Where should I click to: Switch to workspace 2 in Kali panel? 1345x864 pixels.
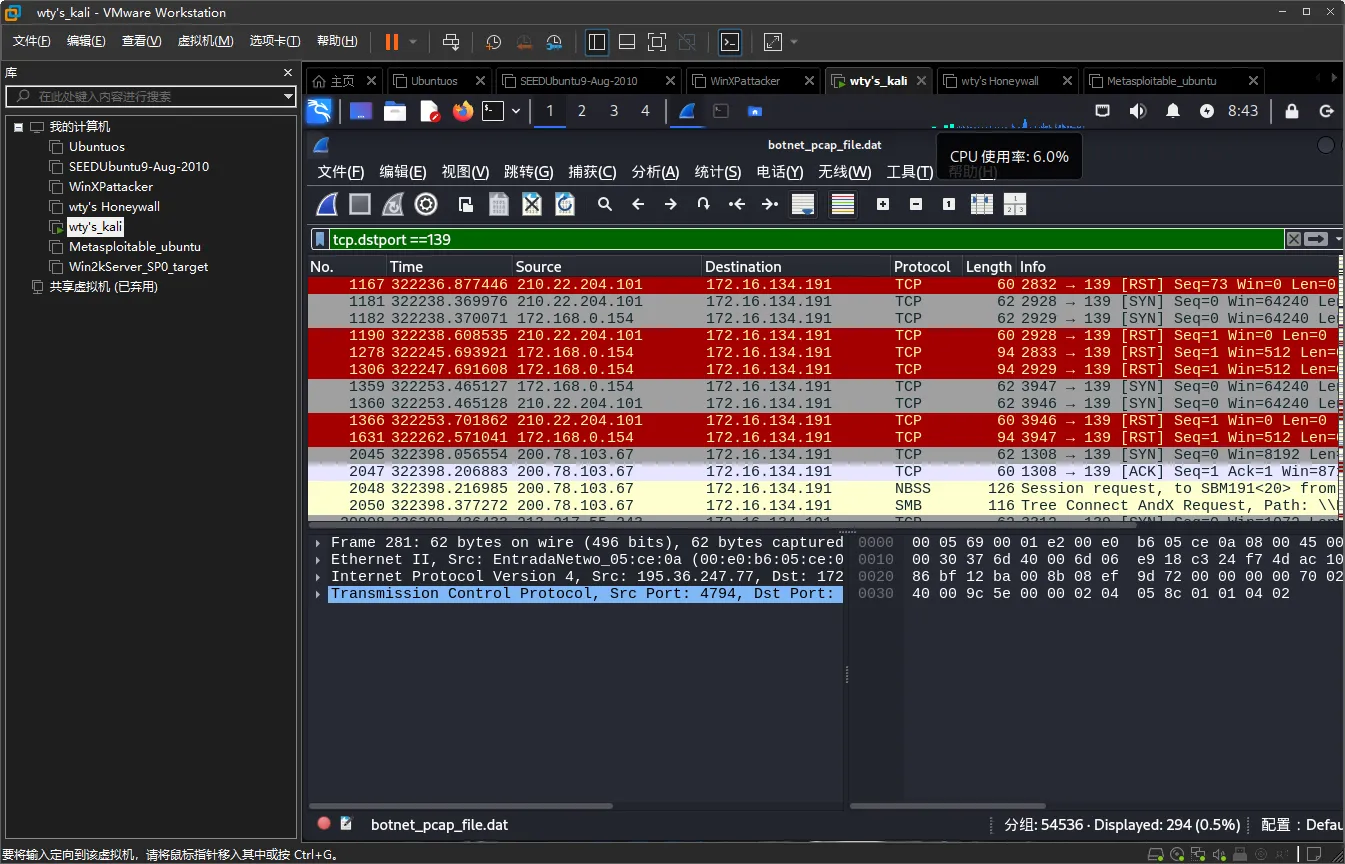pos(581,111)
